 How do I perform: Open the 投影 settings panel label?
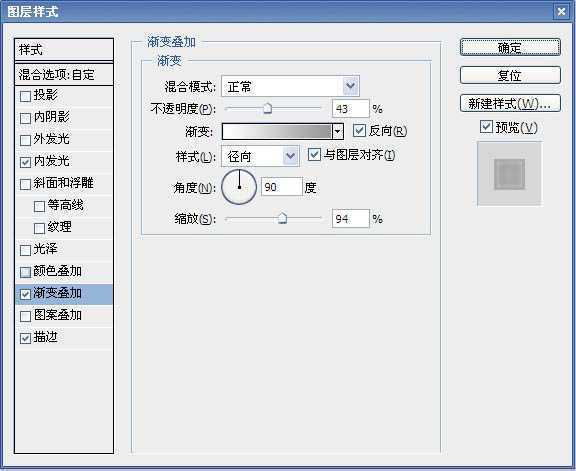[x=46, y=95]
